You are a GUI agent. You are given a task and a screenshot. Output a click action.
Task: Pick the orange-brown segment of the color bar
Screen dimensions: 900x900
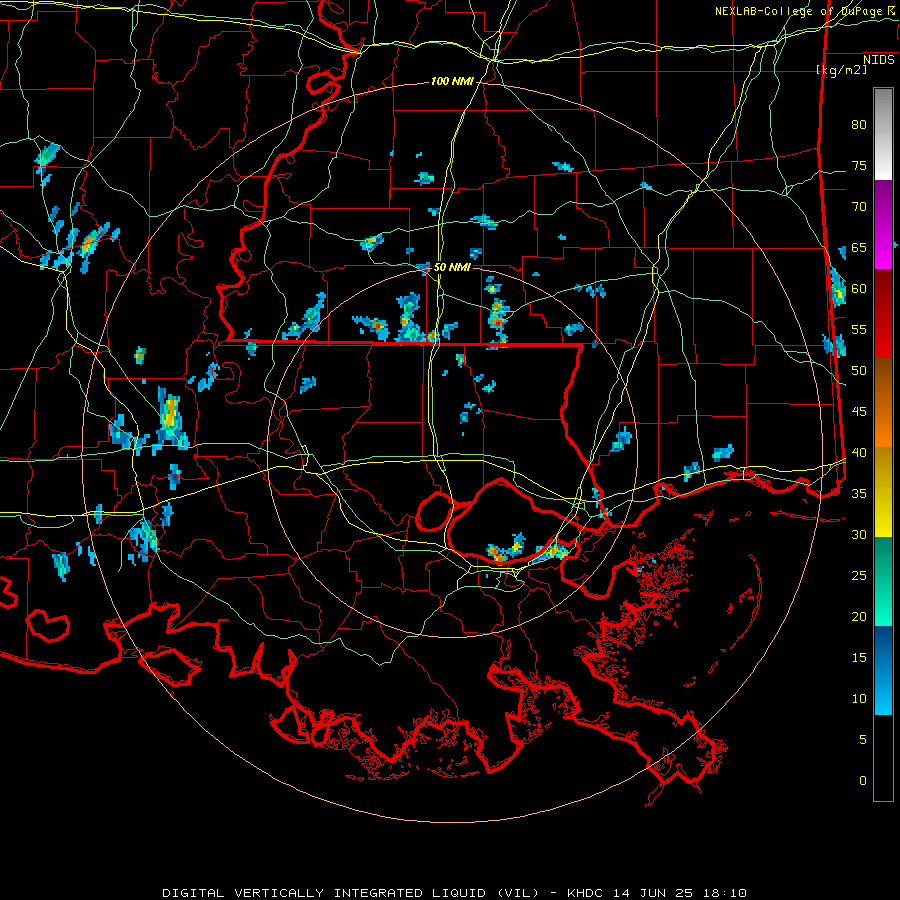(883, 403)
